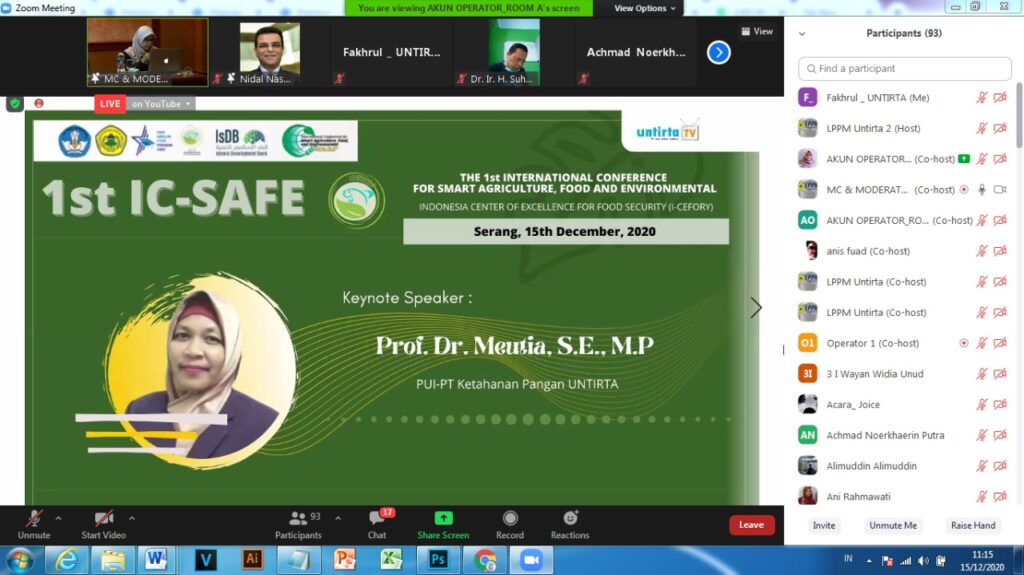Click the Participants (93) panel title

pos(904,33)
